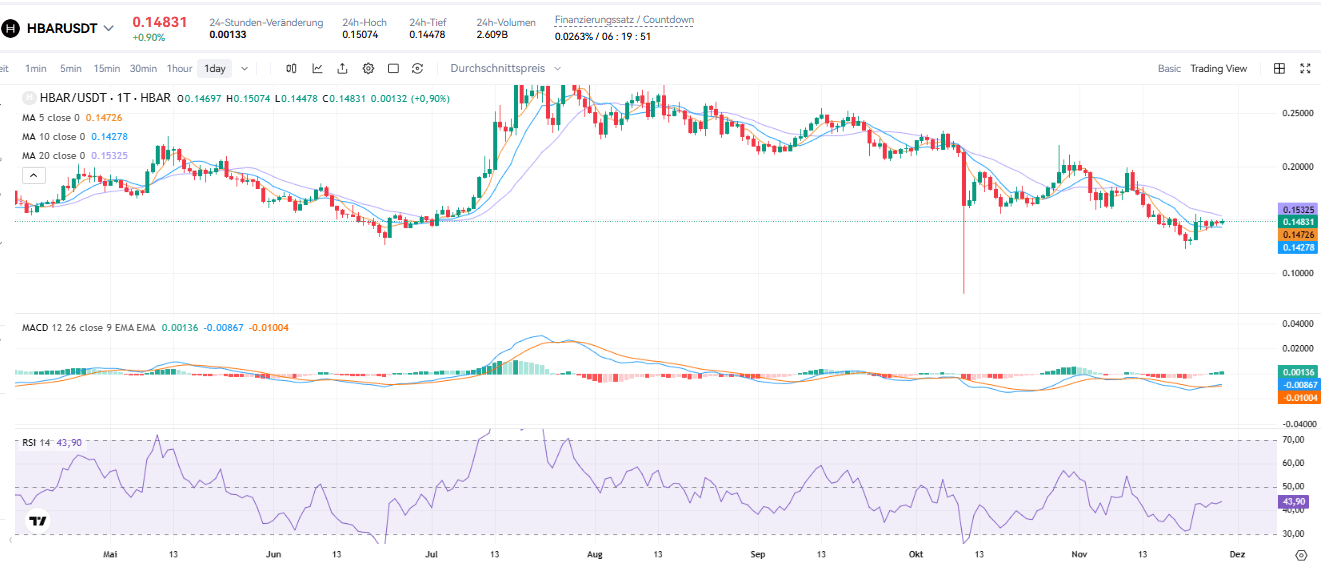Click the rectangle screenshot icon in toolbar
The width and height of the screenshot is (1321, 570).
tap(393, 69)
